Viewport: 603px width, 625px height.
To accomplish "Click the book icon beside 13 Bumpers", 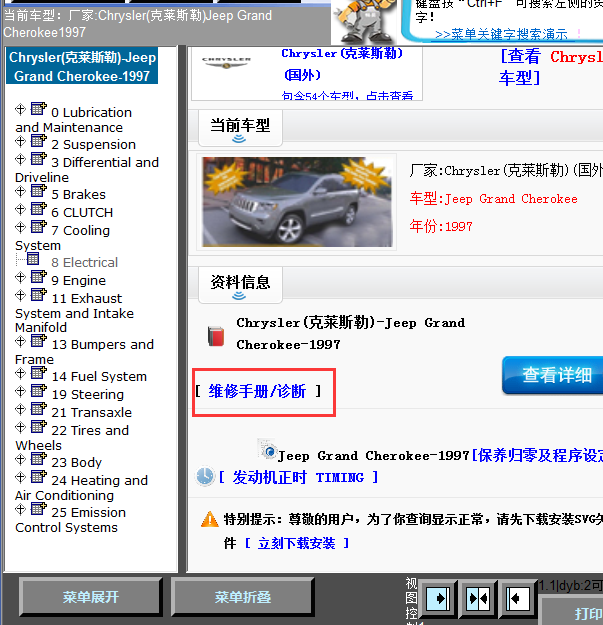I will [x=39, y=341].
